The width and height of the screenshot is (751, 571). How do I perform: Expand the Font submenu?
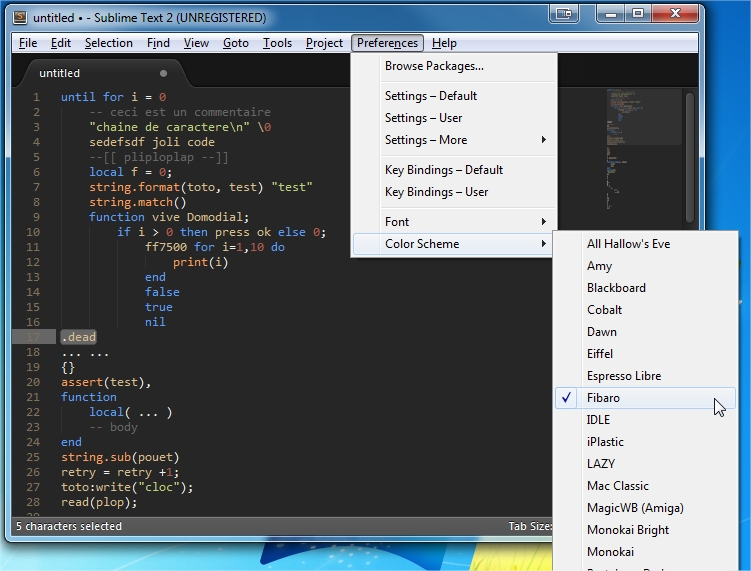[454, 222]
